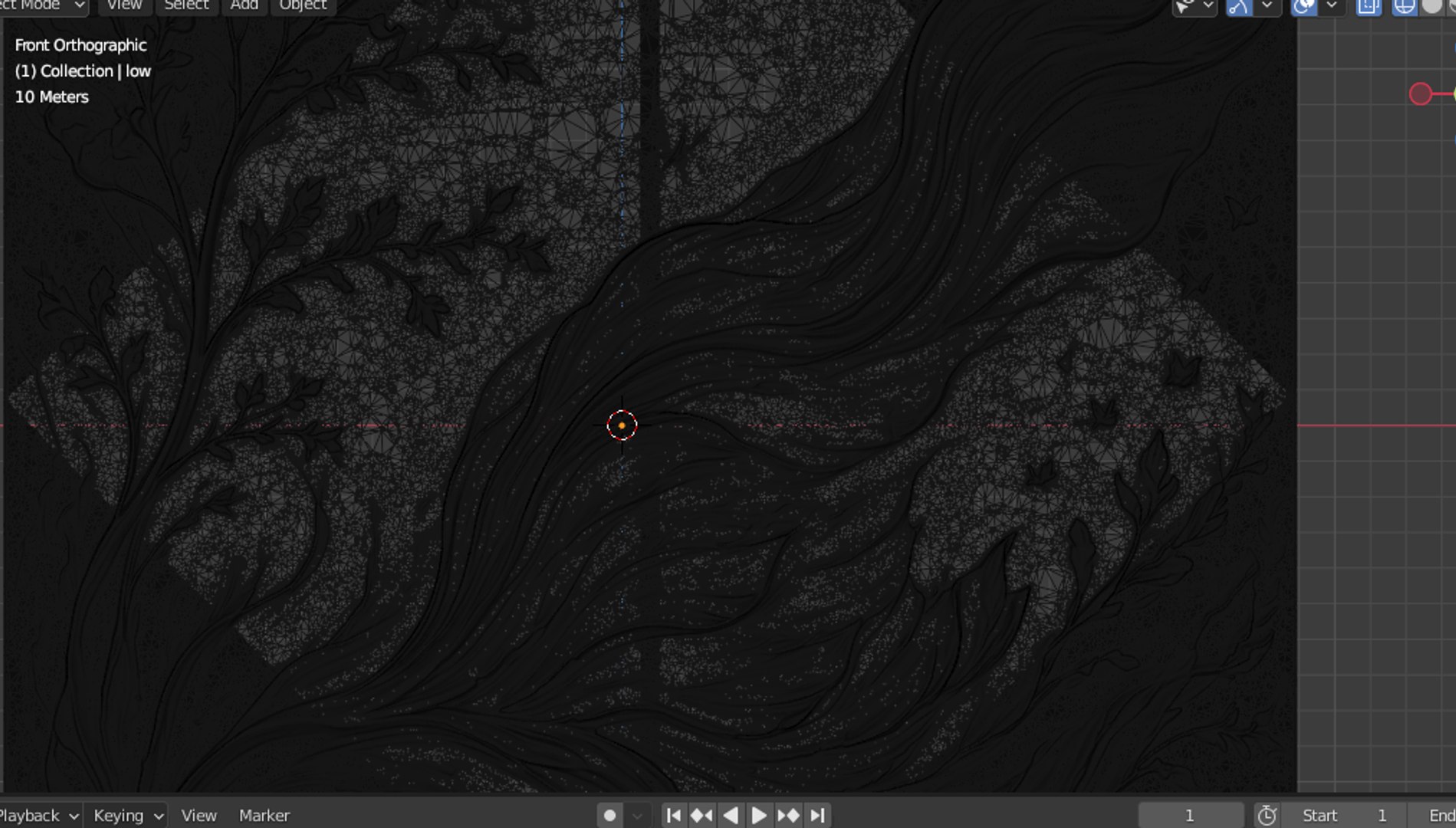The image size is (1456, 828).
Task: Click the red X-axis gizmo circle
Action: (1420, 94)
